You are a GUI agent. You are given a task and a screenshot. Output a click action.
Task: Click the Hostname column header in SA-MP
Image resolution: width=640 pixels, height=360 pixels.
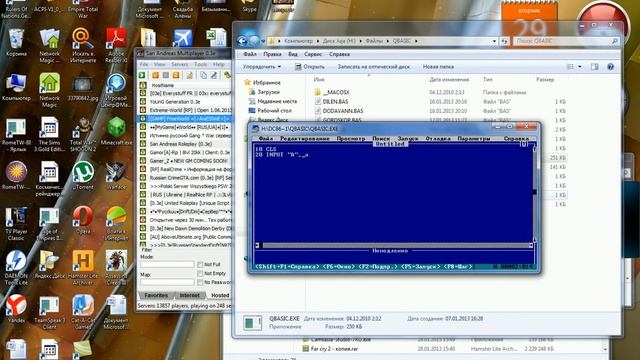(x=162, y=85)
